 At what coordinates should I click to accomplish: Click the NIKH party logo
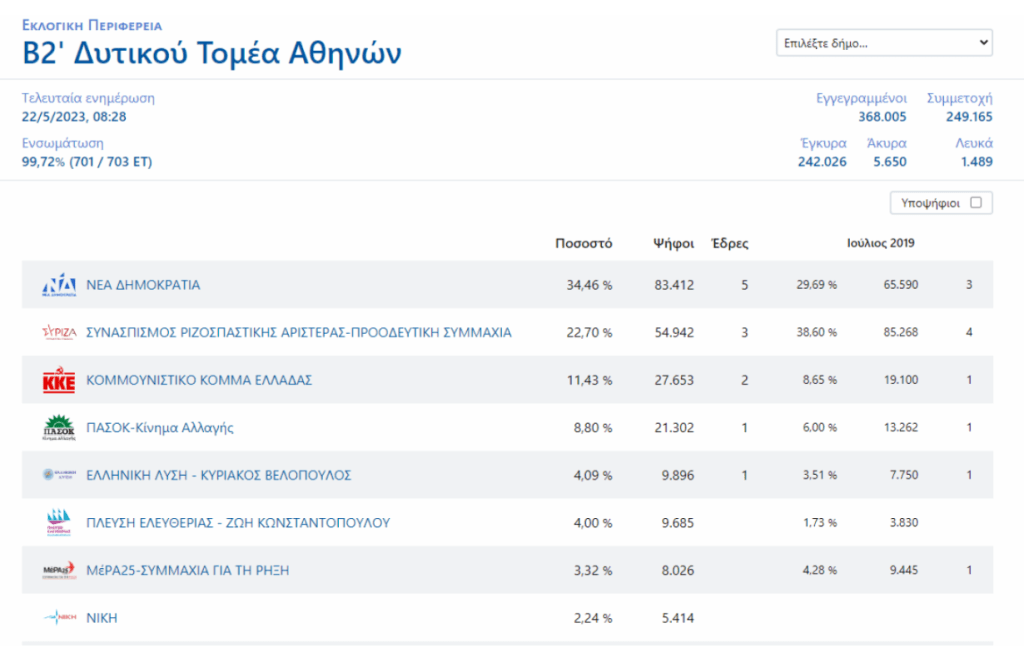[x=58, y=618]
